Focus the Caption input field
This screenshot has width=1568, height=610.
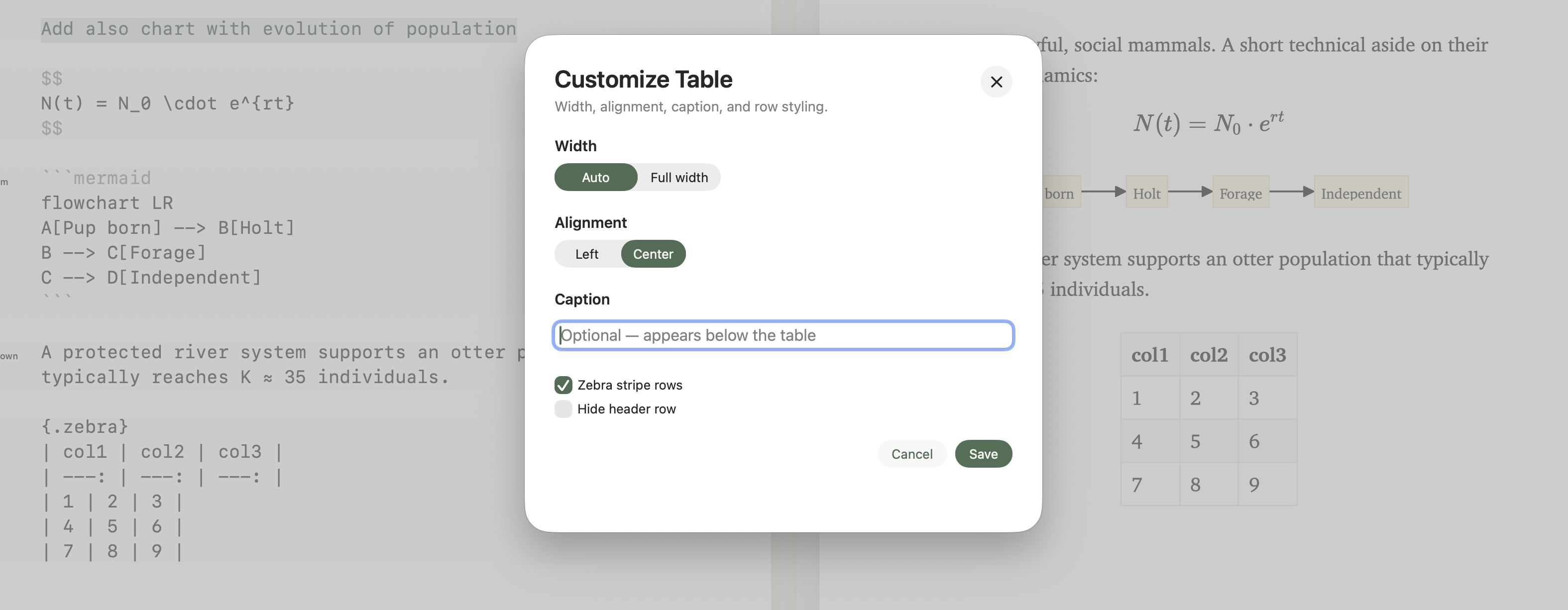coord(783,335)
